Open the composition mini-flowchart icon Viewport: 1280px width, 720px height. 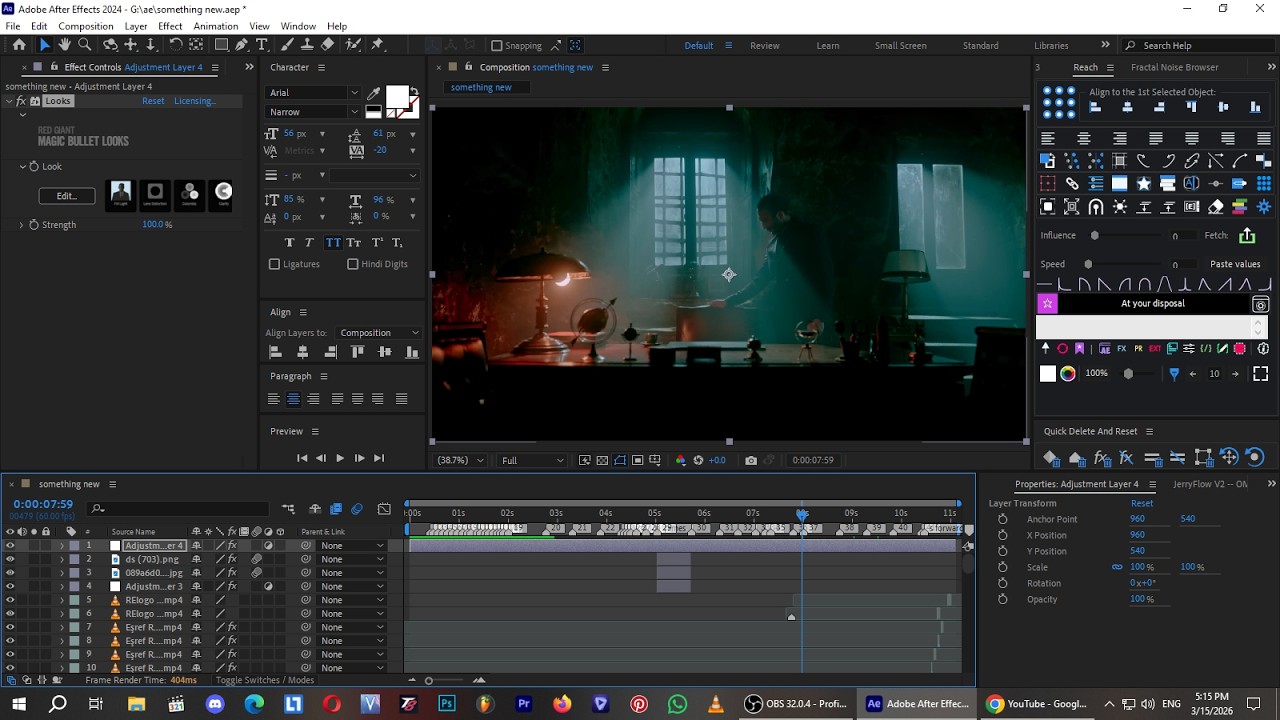click(288, 509)
